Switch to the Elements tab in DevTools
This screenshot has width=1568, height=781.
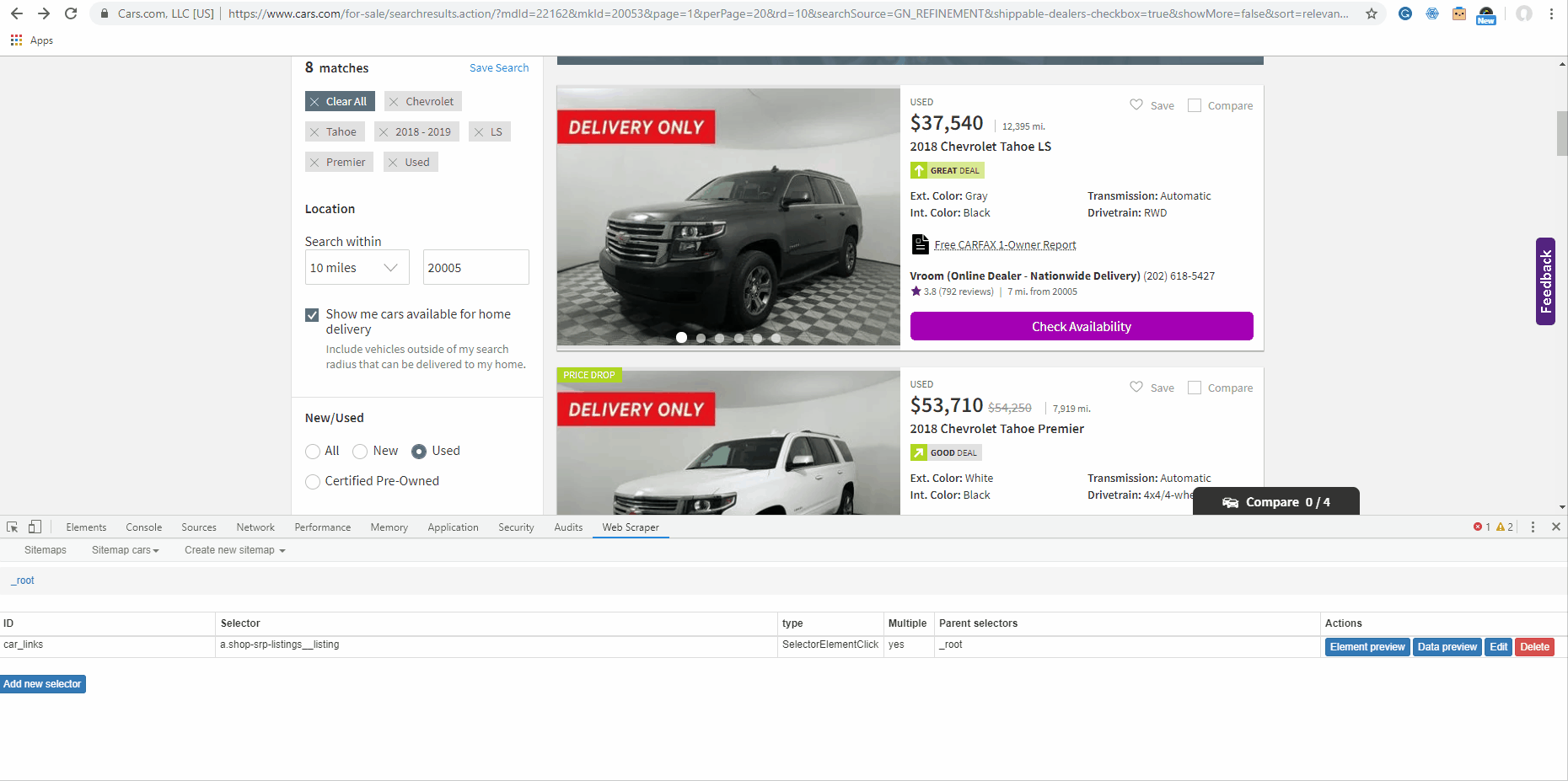coord(86,527)
